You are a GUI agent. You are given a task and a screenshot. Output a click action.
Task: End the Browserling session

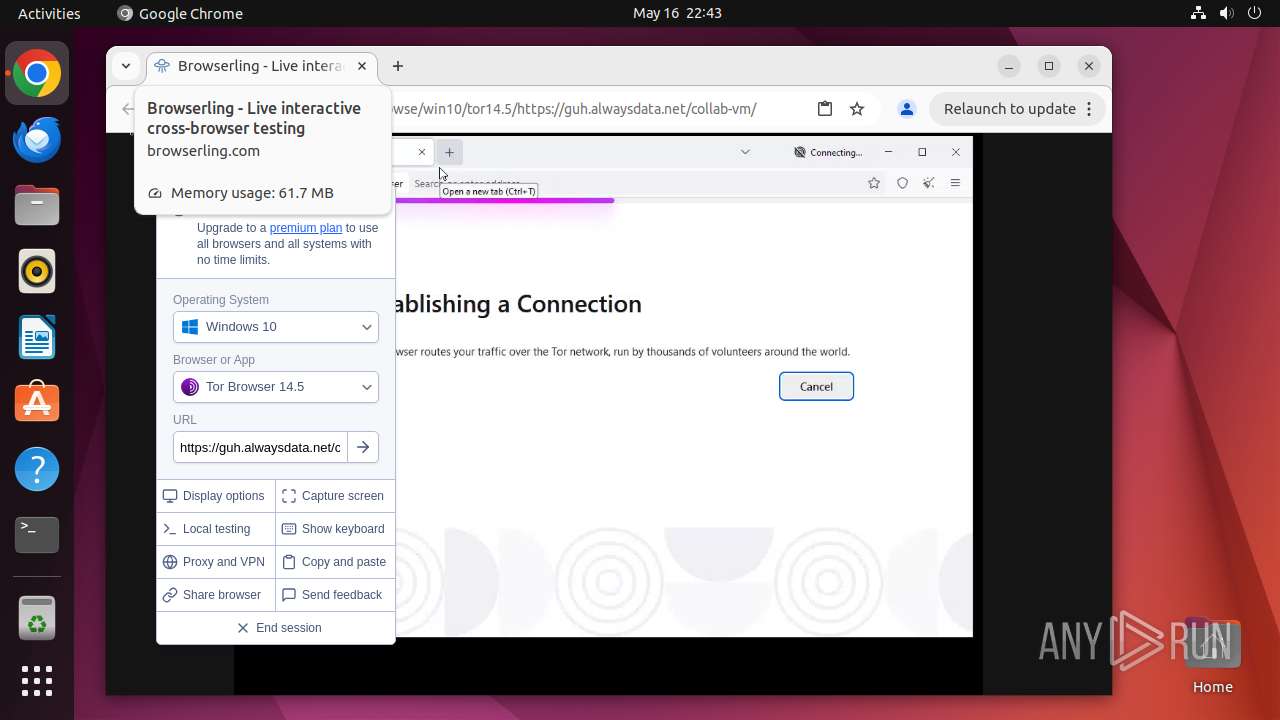pos(276,628)
